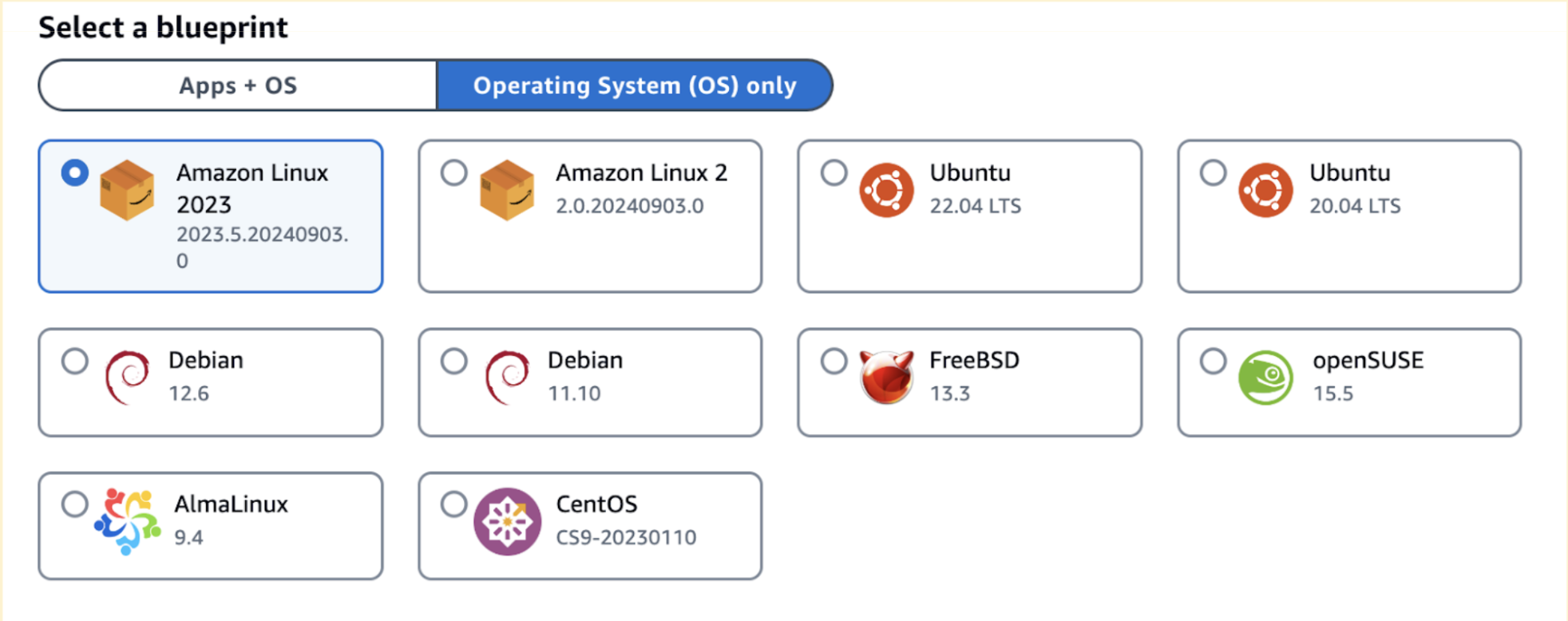This screenshot has width=1568, height=621.
Task: Click the 'FreeBSD' name text
Action: click(975, 360)
